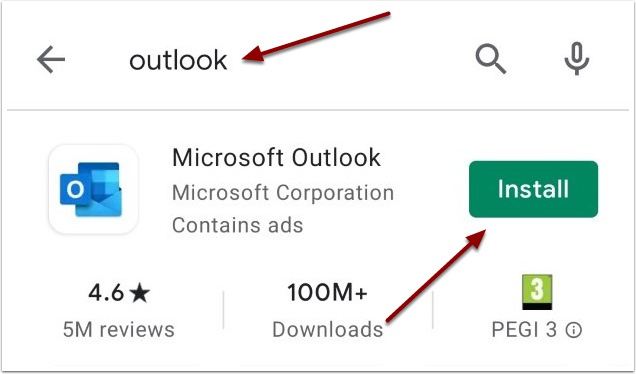The image size is (636, 374).
Task: Tap the back arrow icon
Action: pyautogui.click(x=51, y=59)
